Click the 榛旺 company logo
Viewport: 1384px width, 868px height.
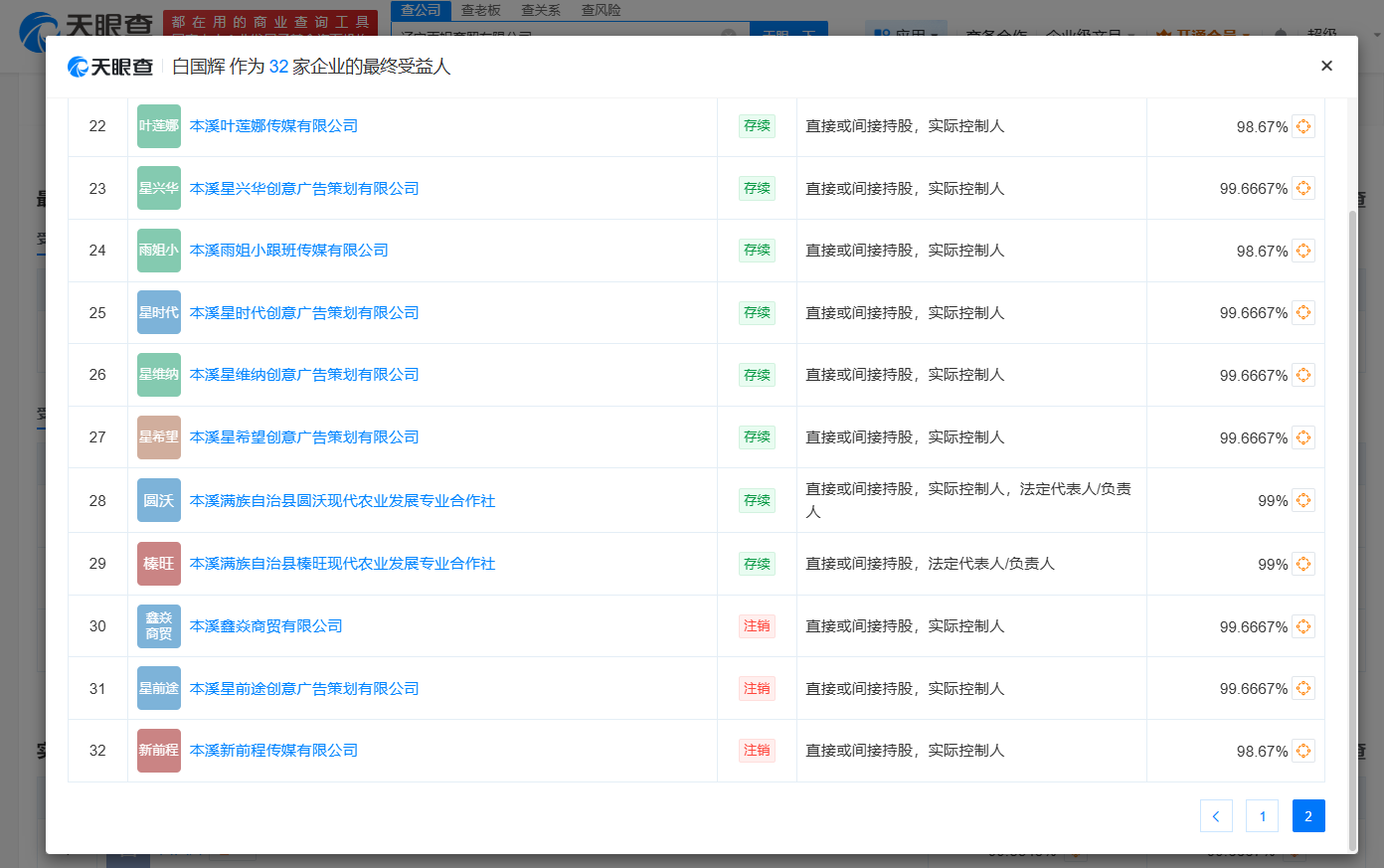coord(159,564)
